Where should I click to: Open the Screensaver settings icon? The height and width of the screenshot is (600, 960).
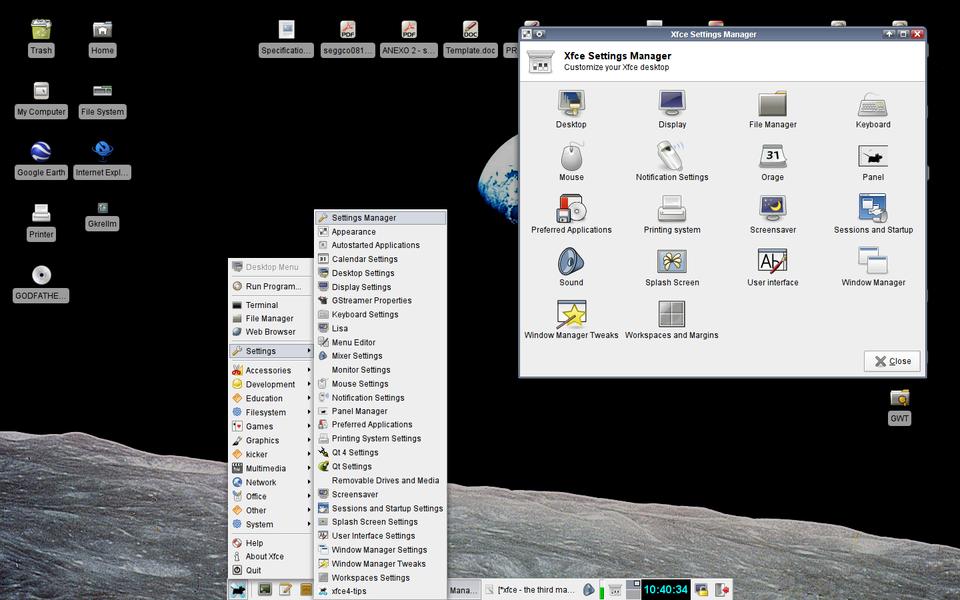coord(772,210)
